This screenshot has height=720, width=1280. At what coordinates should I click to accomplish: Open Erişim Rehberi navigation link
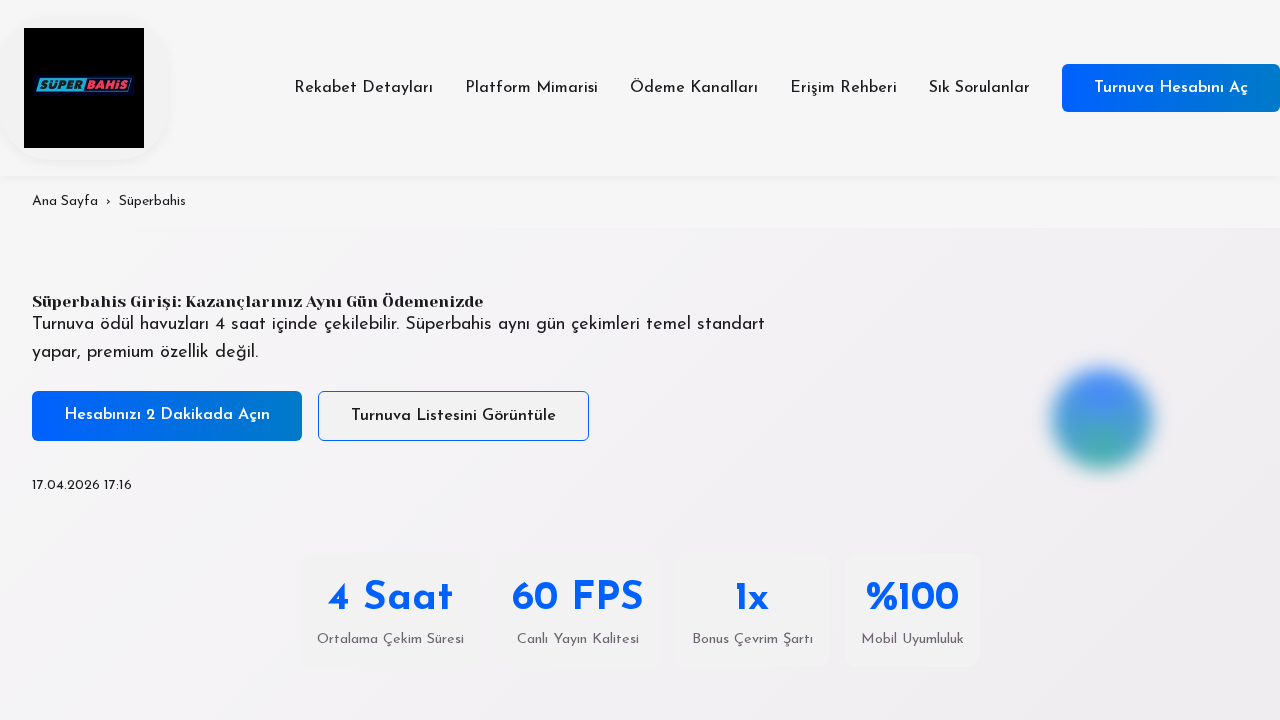tap(843, 88)
